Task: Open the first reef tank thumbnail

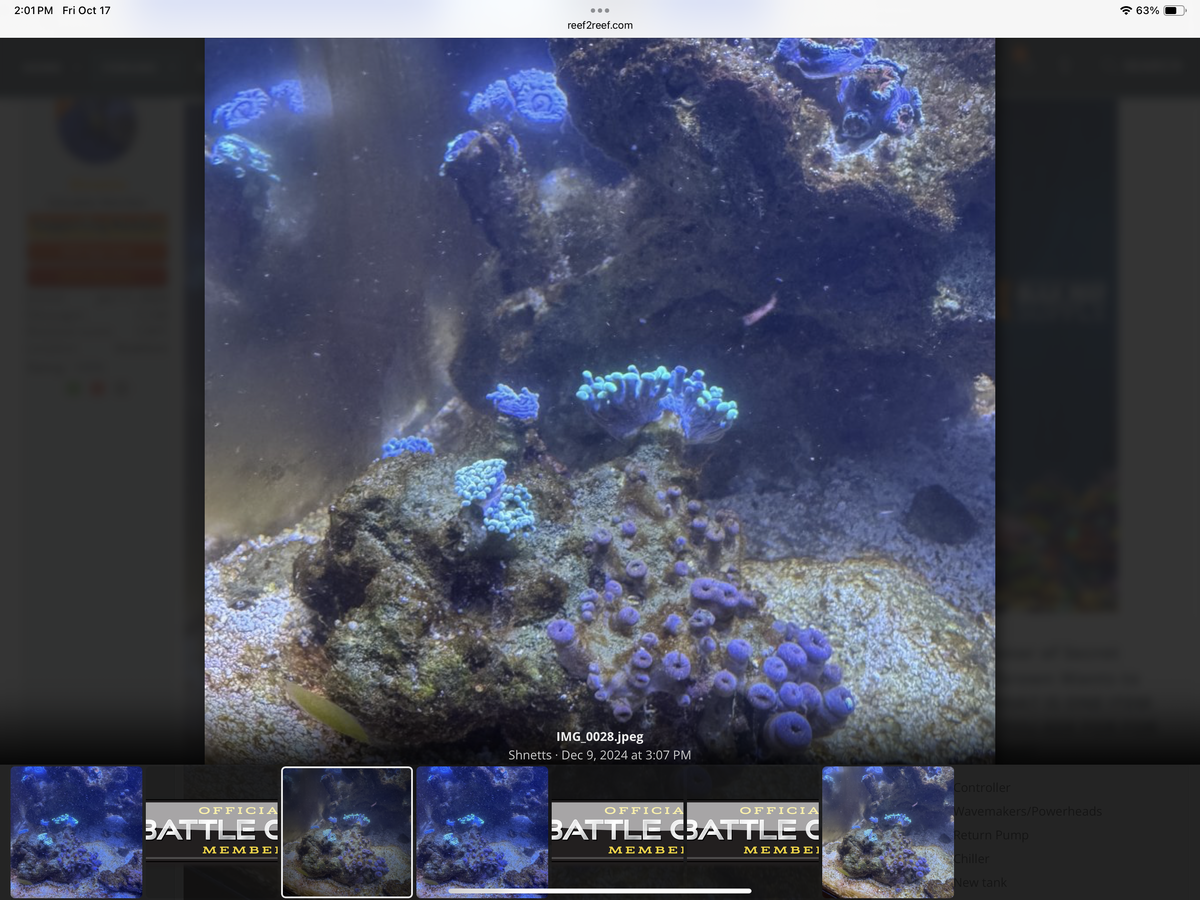Action: [x=76, y=832]
